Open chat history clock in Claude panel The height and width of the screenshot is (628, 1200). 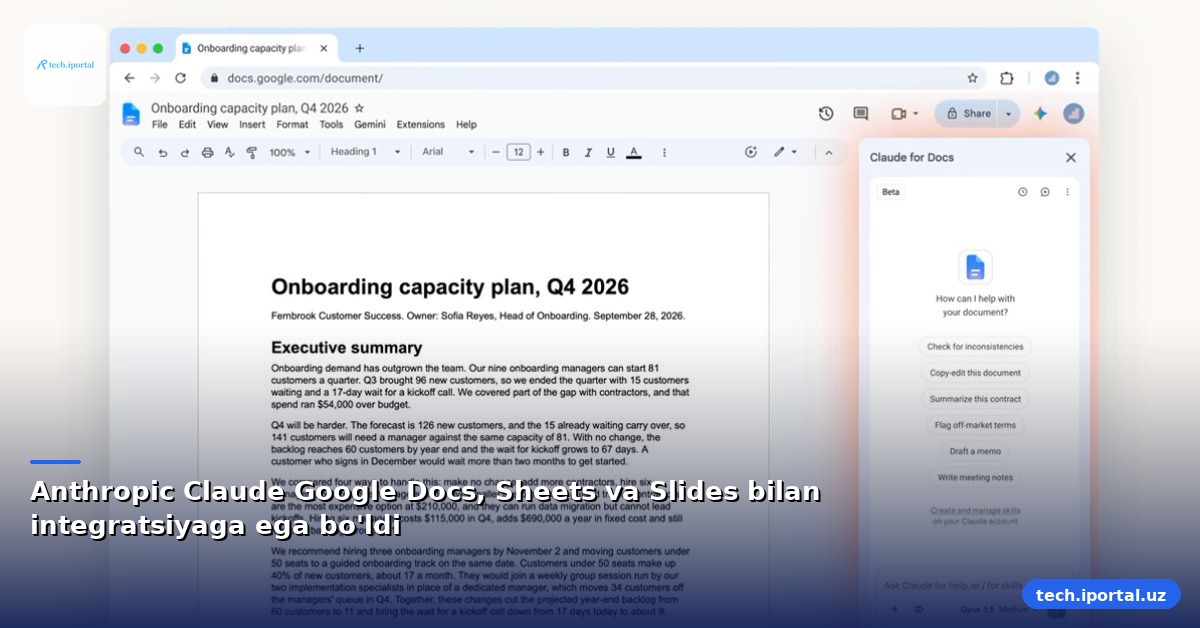coord(1022,192)
